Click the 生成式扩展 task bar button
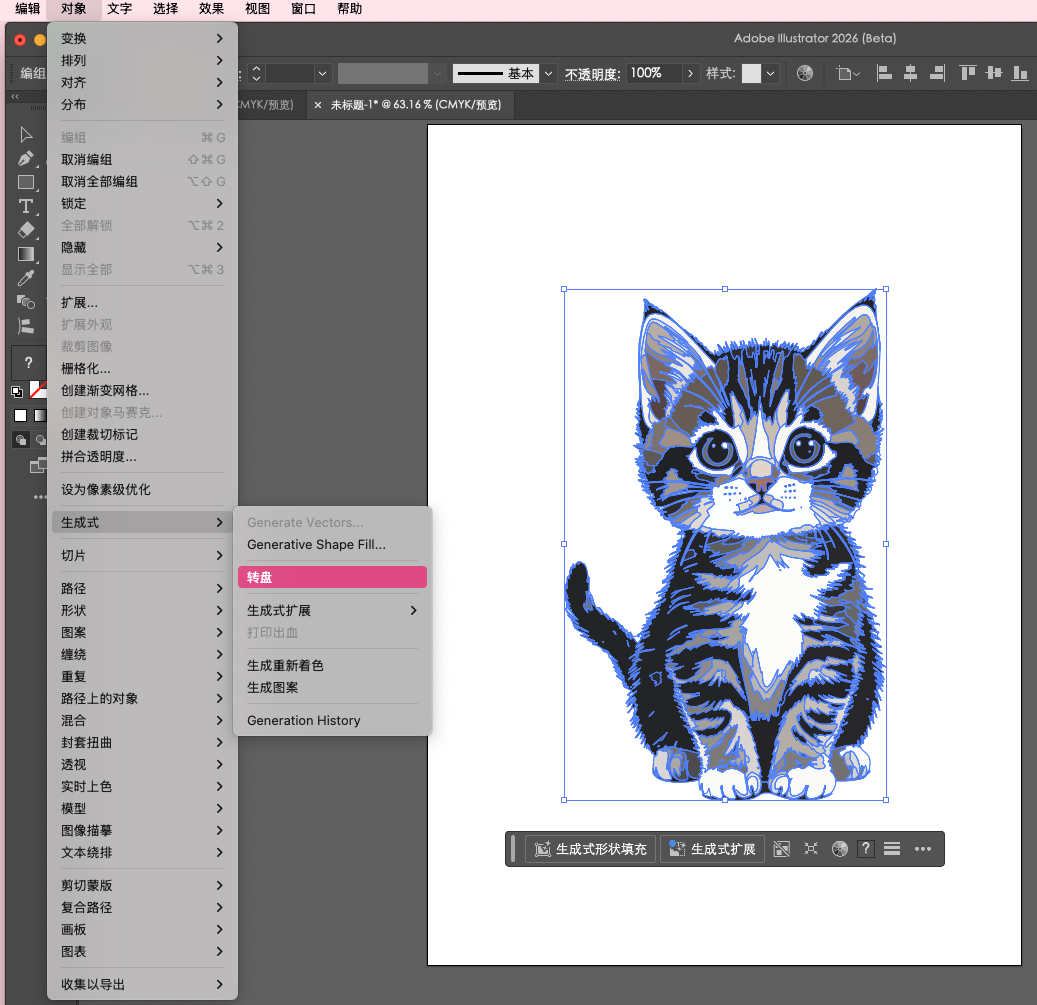 (x=712, y=849)
